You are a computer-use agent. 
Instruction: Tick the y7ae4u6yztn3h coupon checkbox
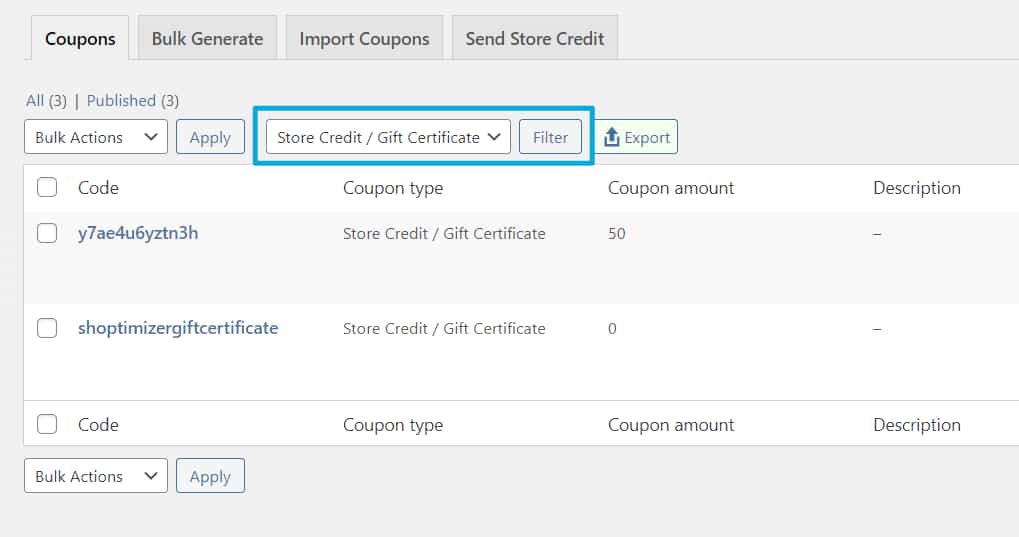click(x=47, y=233)
